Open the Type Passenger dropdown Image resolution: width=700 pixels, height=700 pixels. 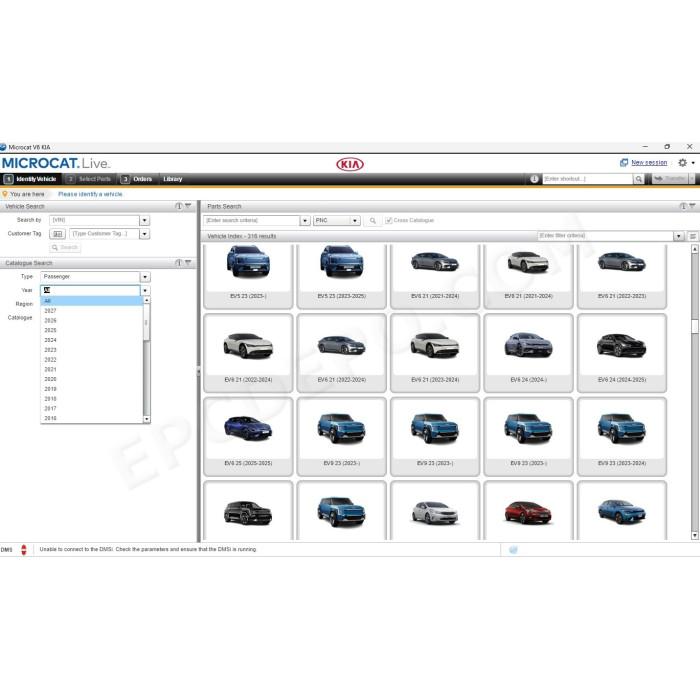pyautogui.click(x=145, y=277)
